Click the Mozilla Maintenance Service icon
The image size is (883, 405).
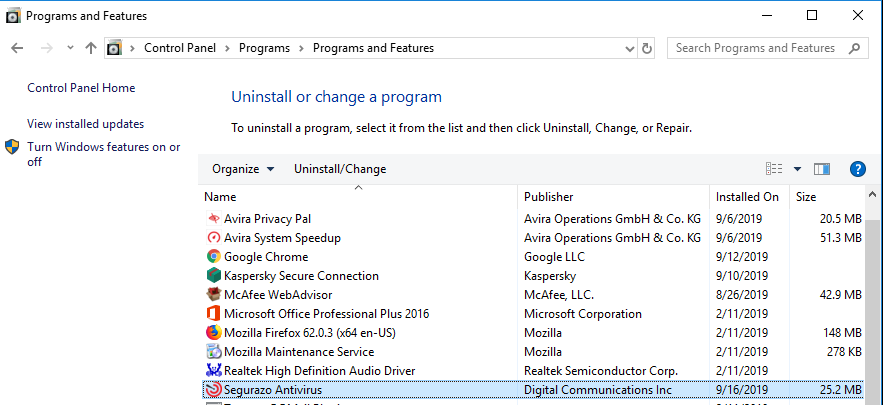(x=213, y=351)
